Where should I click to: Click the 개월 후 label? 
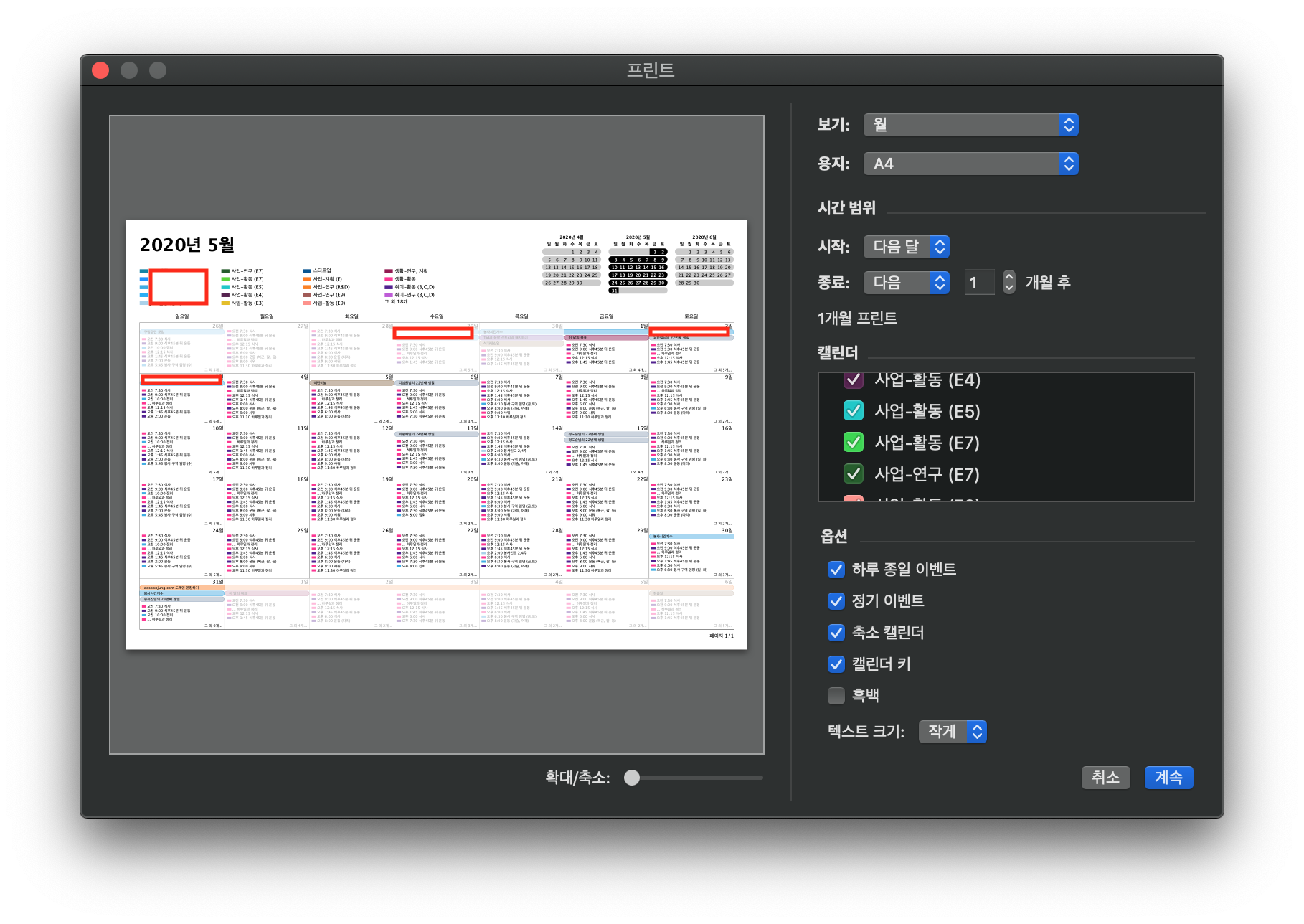1048,283
